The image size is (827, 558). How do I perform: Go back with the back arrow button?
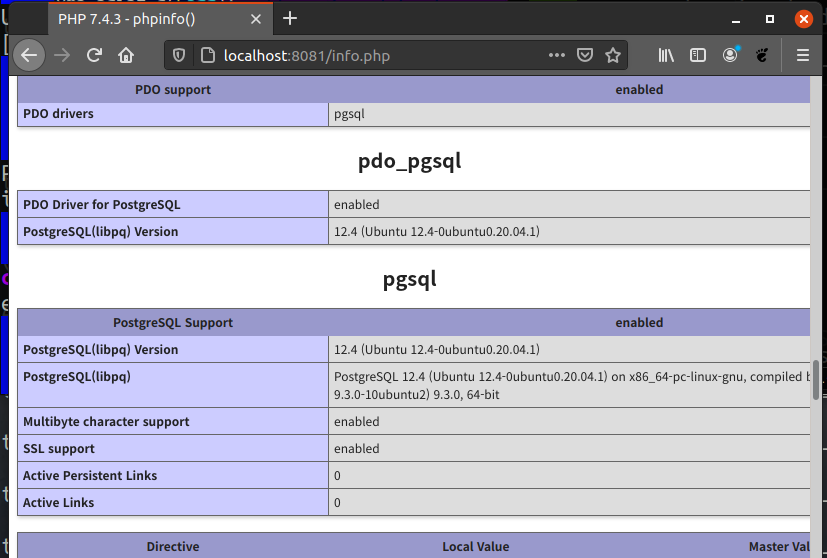[29, 55]
